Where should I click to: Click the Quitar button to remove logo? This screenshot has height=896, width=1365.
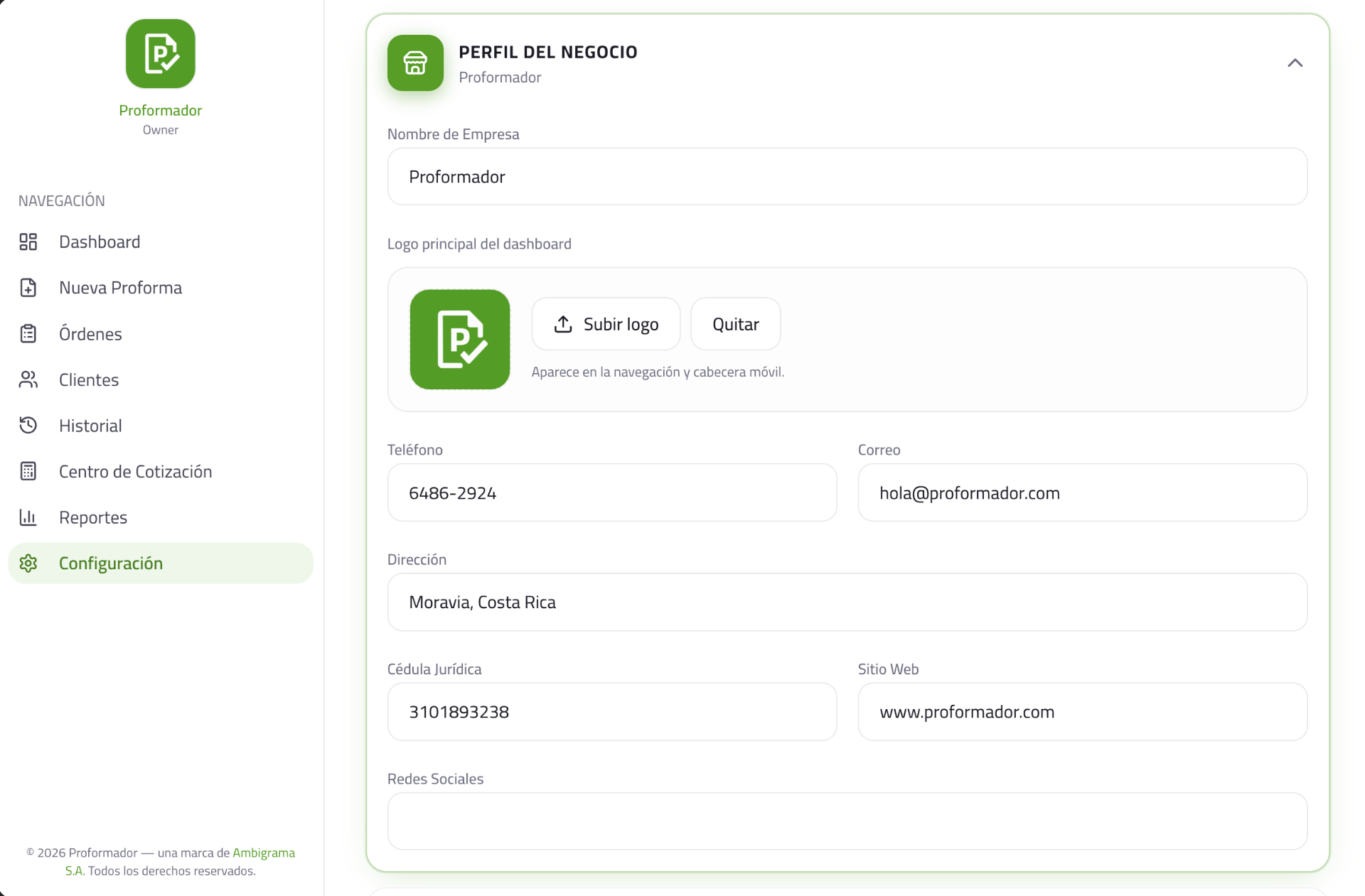pyautogui.click(x=736, y=324)
